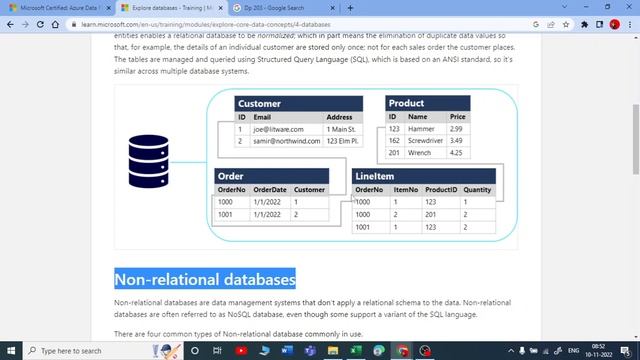Go back to the previous page
This screenshot has height=360, width=640.
click(10, 24)
